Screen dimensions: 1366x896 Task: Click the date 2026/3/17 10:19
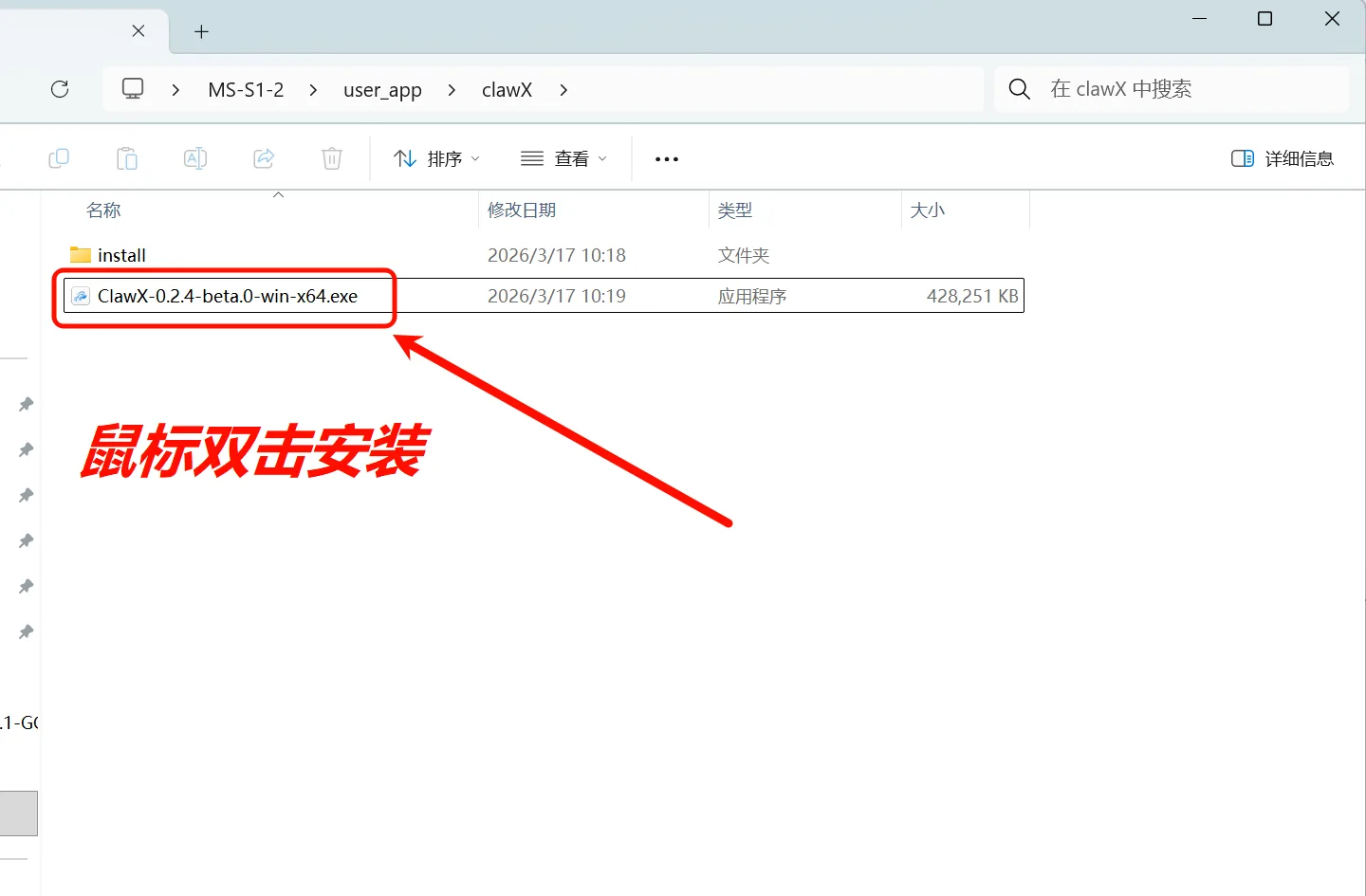(x=557, y=296)
